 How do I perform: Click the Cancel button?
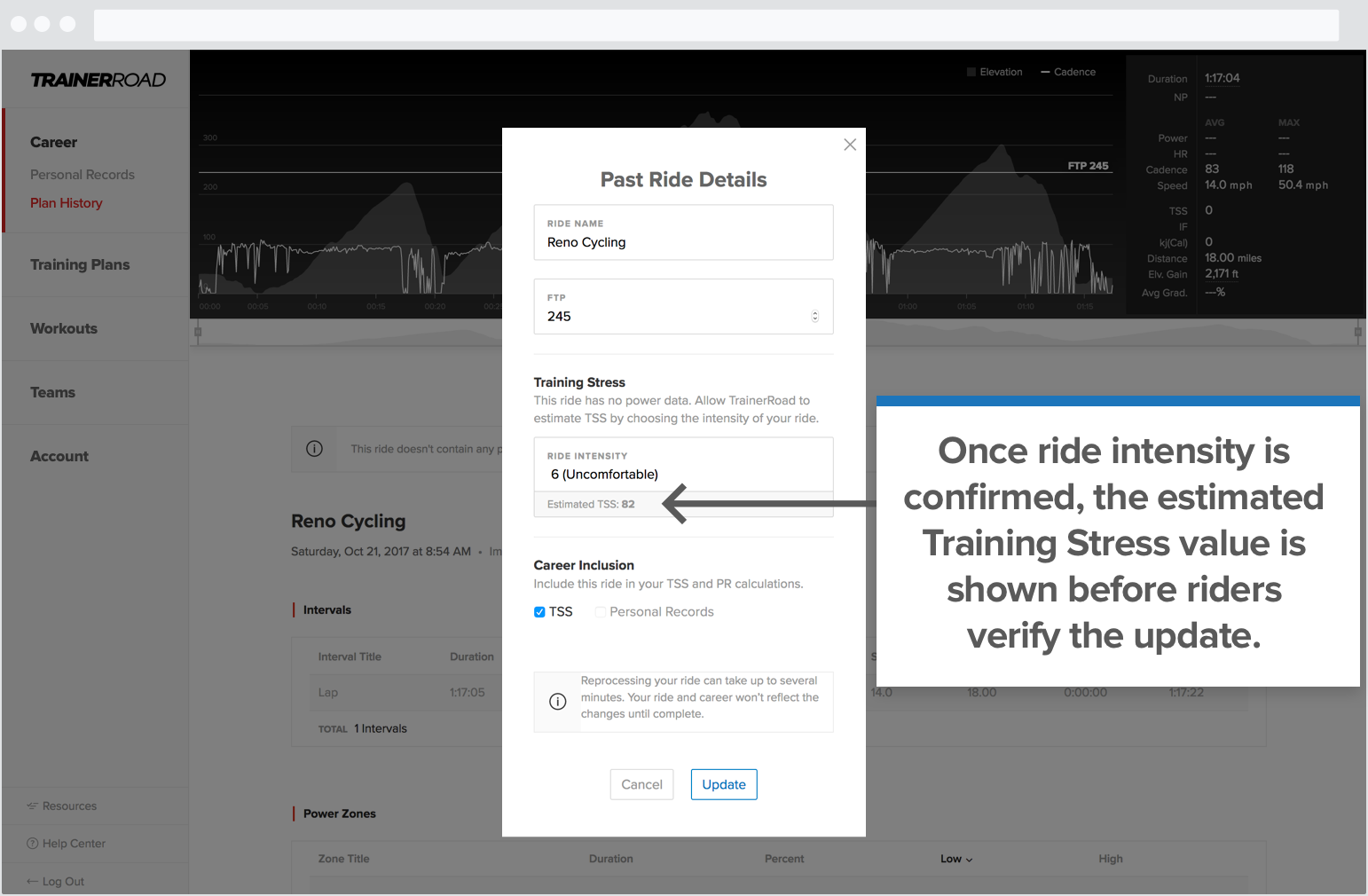coord(642,784)
